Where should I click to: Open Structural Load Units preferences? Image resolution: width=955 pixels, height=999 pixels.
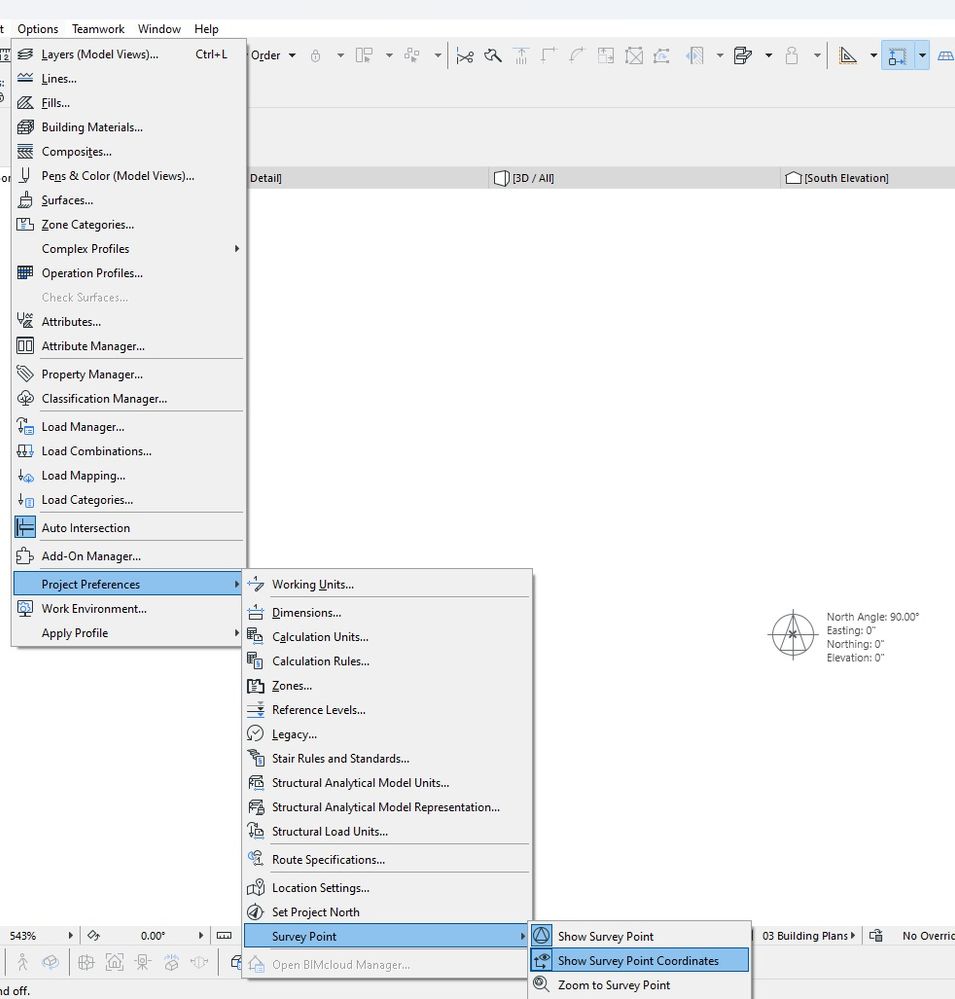[x=387, y=831]
